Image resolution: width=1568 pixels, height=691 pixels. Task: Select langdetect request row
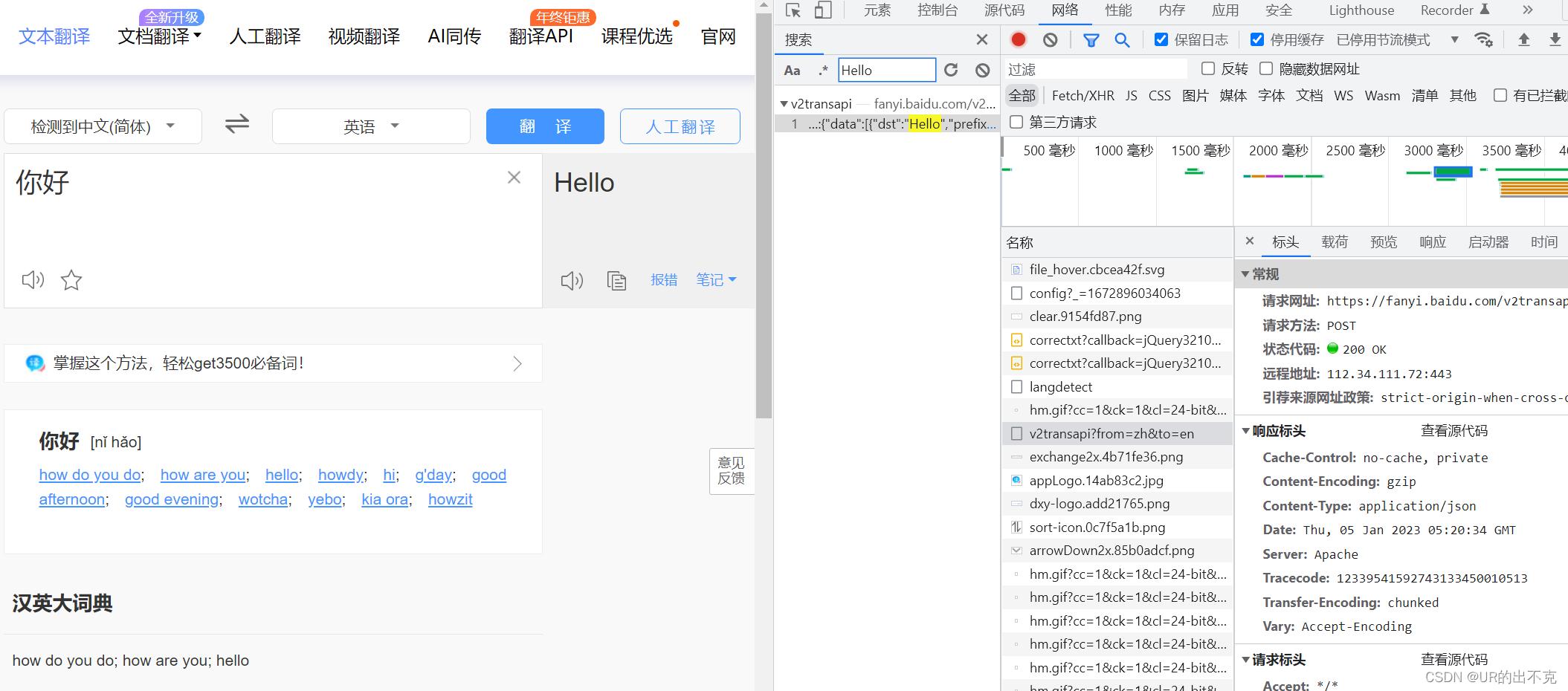1117,386
